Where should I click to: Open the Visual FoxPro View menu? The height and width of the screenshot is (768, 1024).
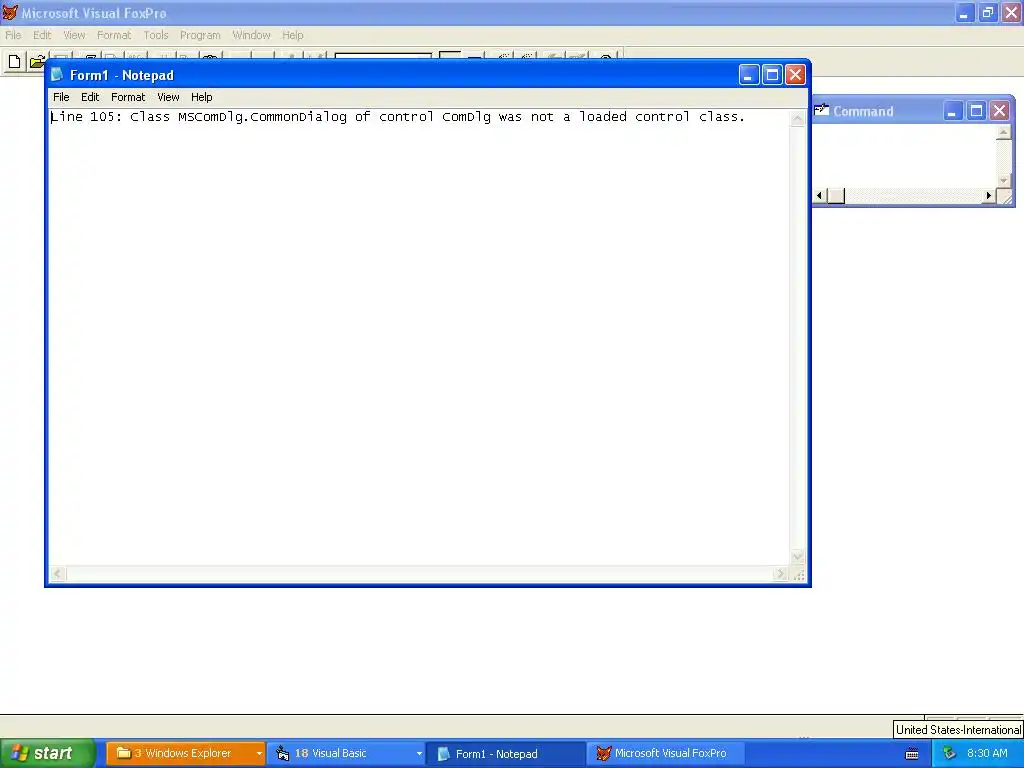pyautogui.click(x=74, y=35)
